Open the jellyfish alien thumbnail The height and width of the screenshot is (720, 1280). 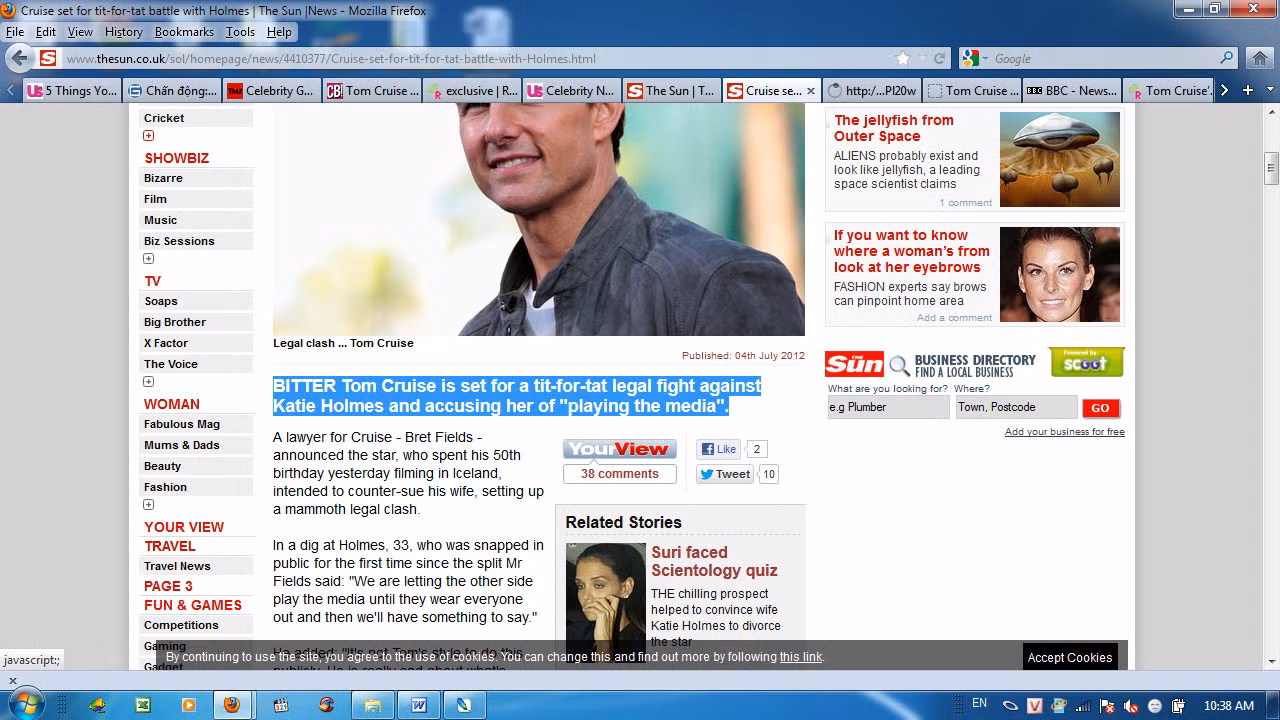[1060, 159]
